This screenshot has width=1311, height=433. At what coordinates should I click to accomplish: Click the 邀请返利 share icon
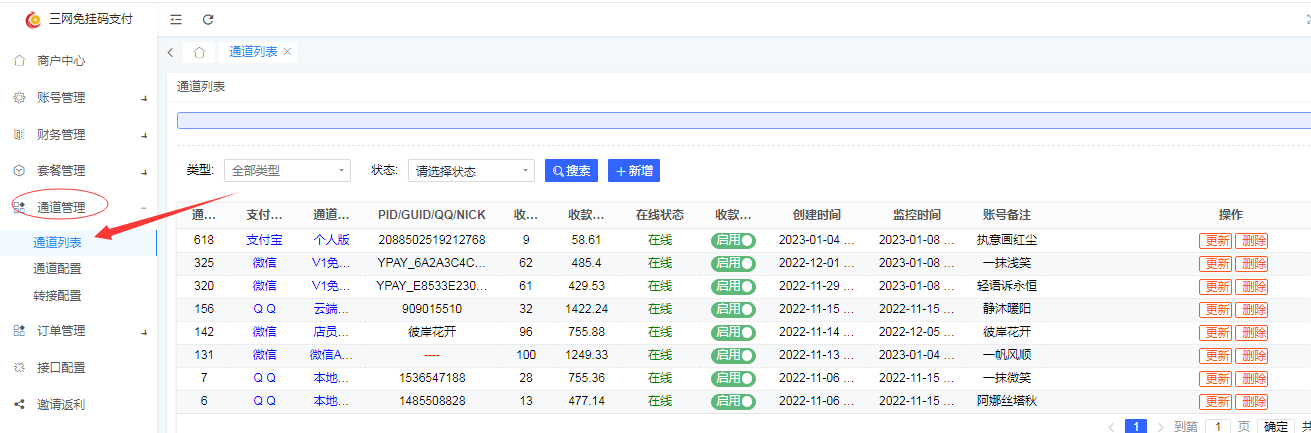(19, 405)
